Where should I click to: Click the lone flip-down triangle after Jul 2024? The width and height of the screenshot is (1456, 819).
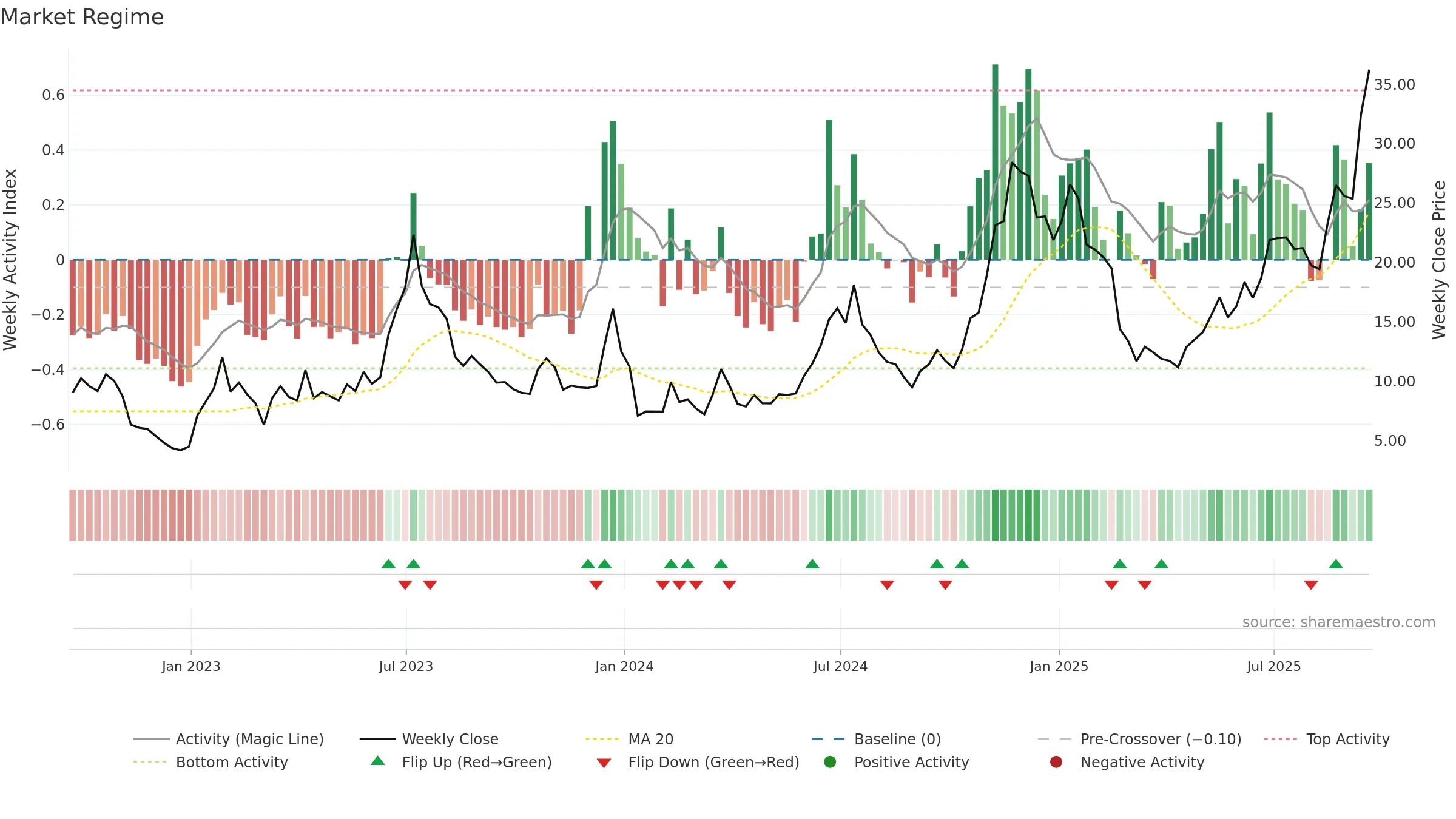(x=887, y=585)
